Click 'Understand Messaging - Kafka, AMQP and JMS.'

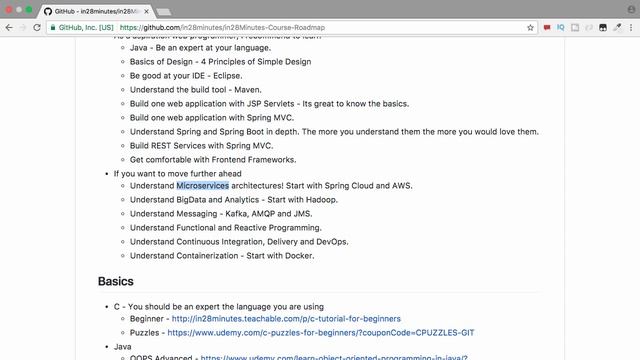(x=221, y=214)
